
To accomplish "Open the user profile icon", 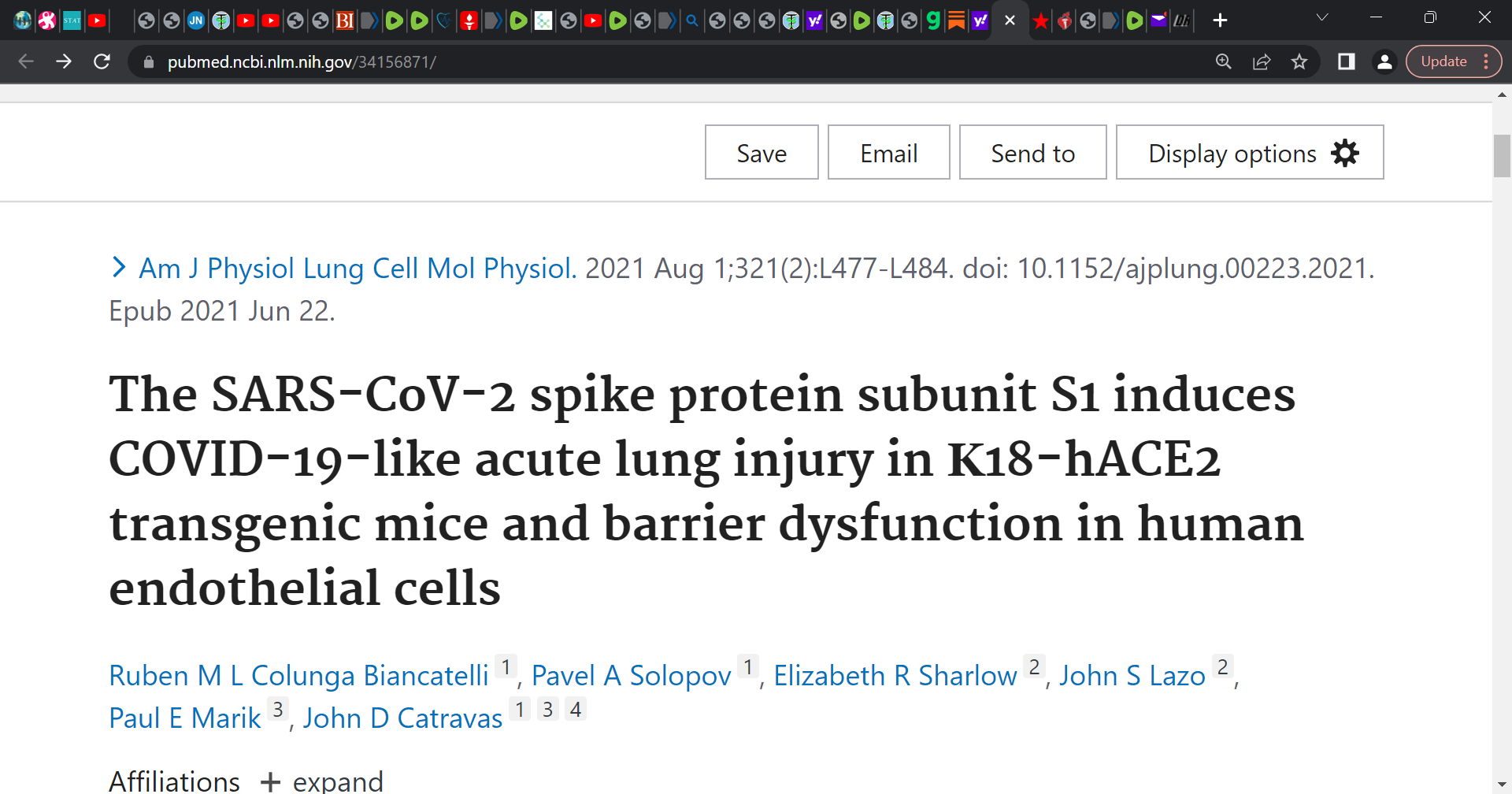I will pos(1384,61).
